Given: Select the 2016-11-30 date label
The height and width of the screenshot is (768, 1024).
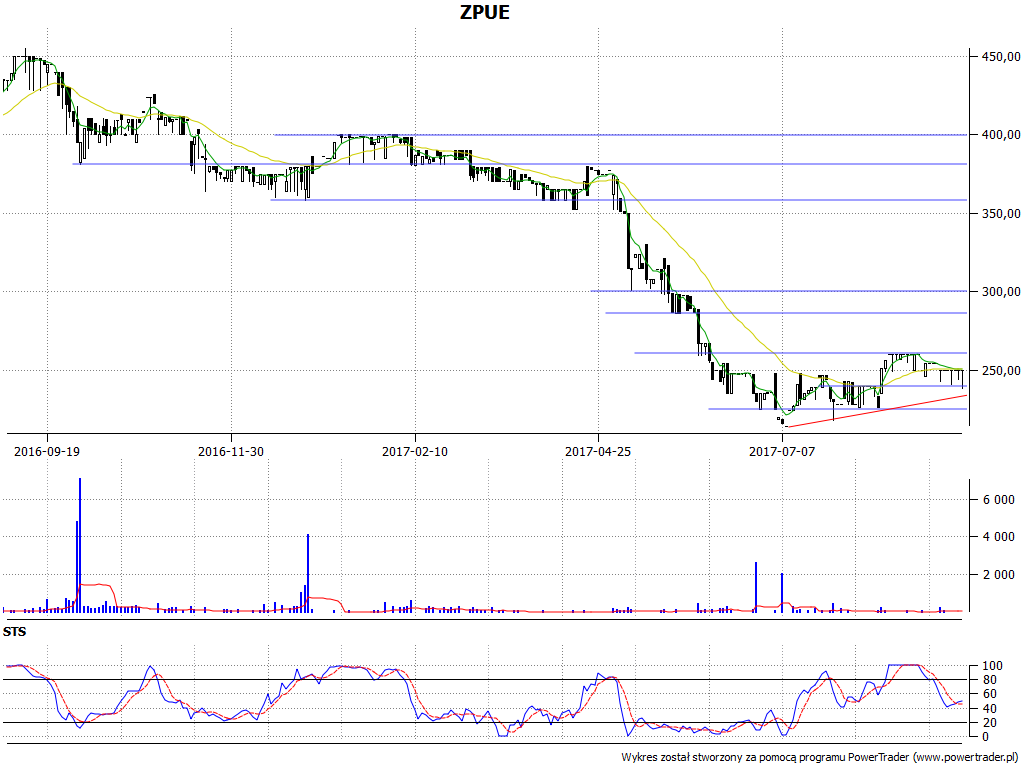Looking at the screenshot, I should click(x=231, y=451).
